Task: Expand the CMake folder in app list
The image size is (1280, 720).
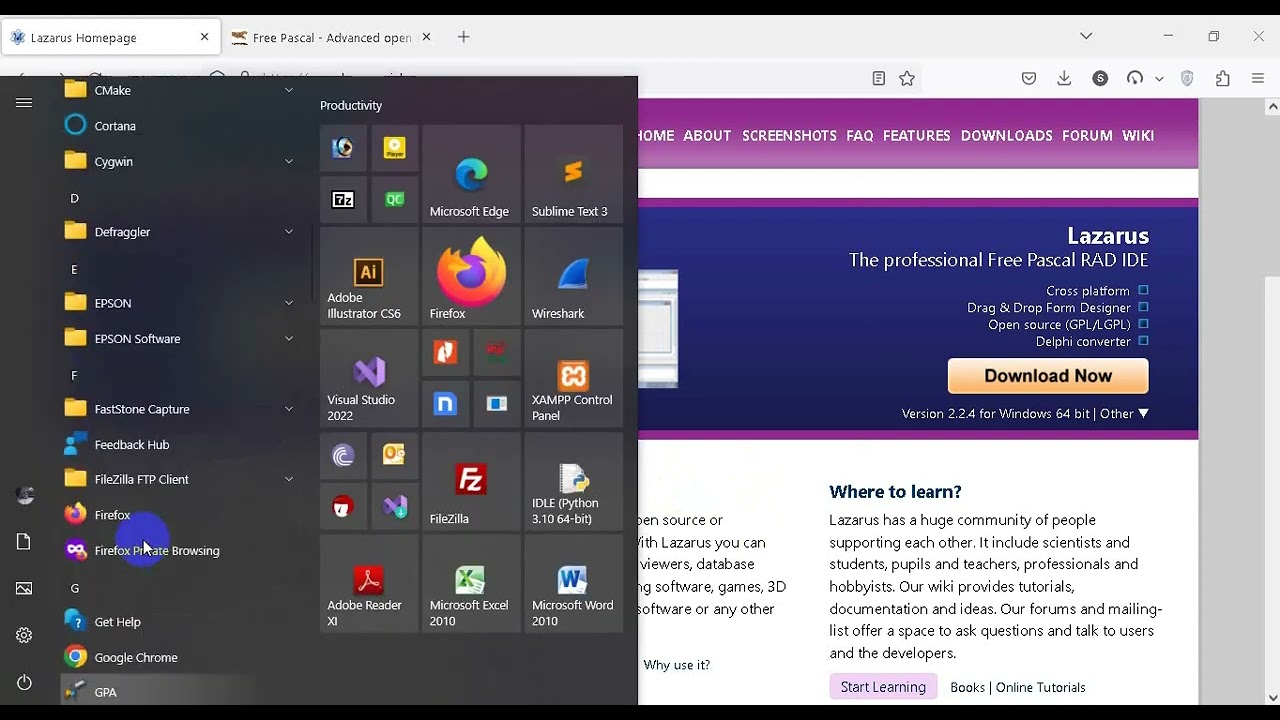Action: pos(180,90)
